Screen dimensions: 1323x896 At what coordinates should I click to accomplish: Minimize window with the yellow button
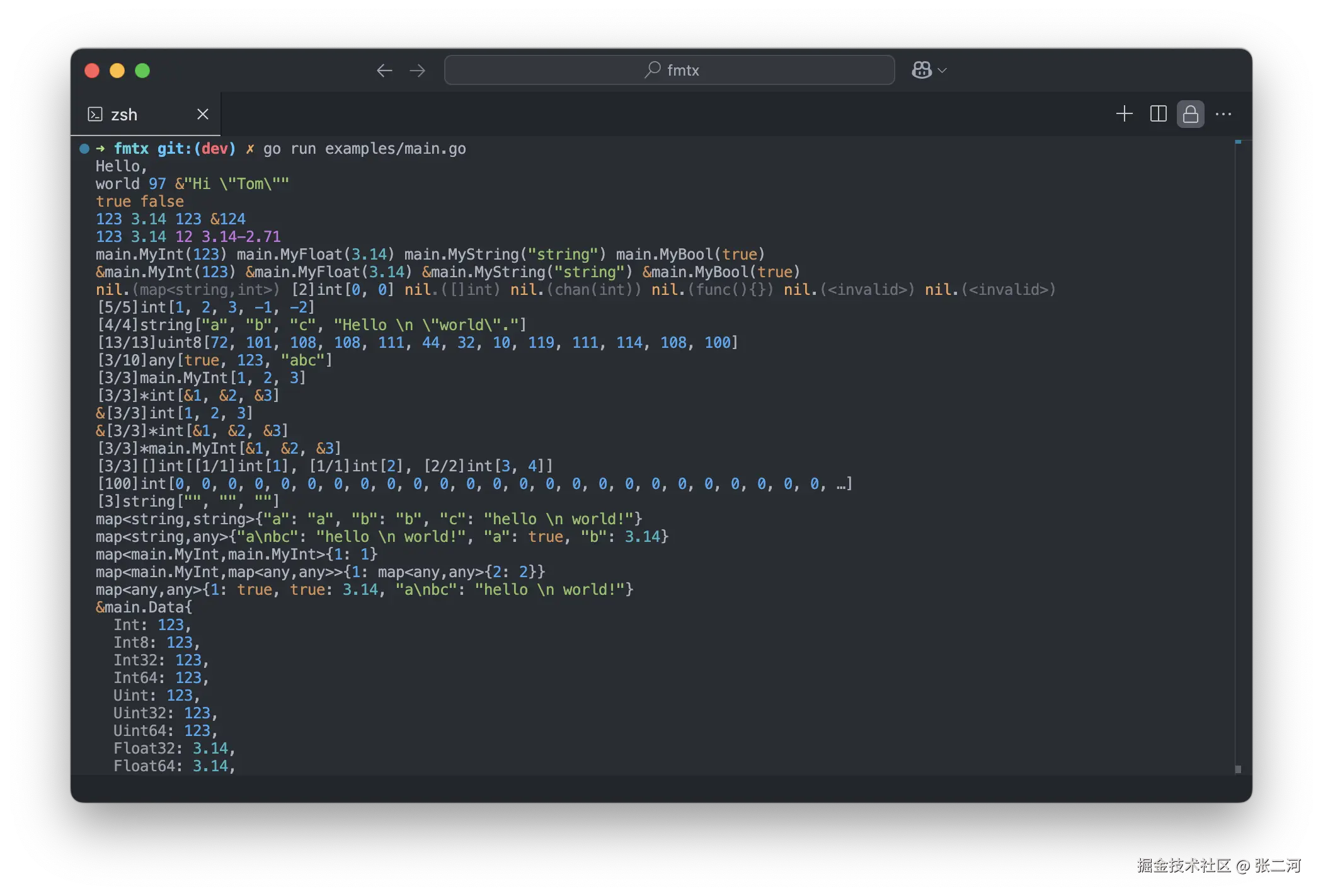click(x=117, y=71)
